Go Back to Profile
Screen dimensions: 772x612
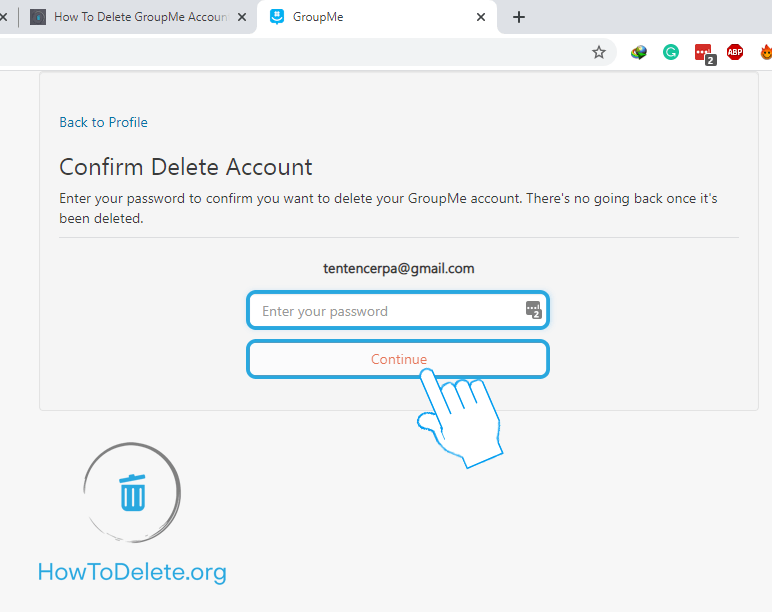click(103, 122)
